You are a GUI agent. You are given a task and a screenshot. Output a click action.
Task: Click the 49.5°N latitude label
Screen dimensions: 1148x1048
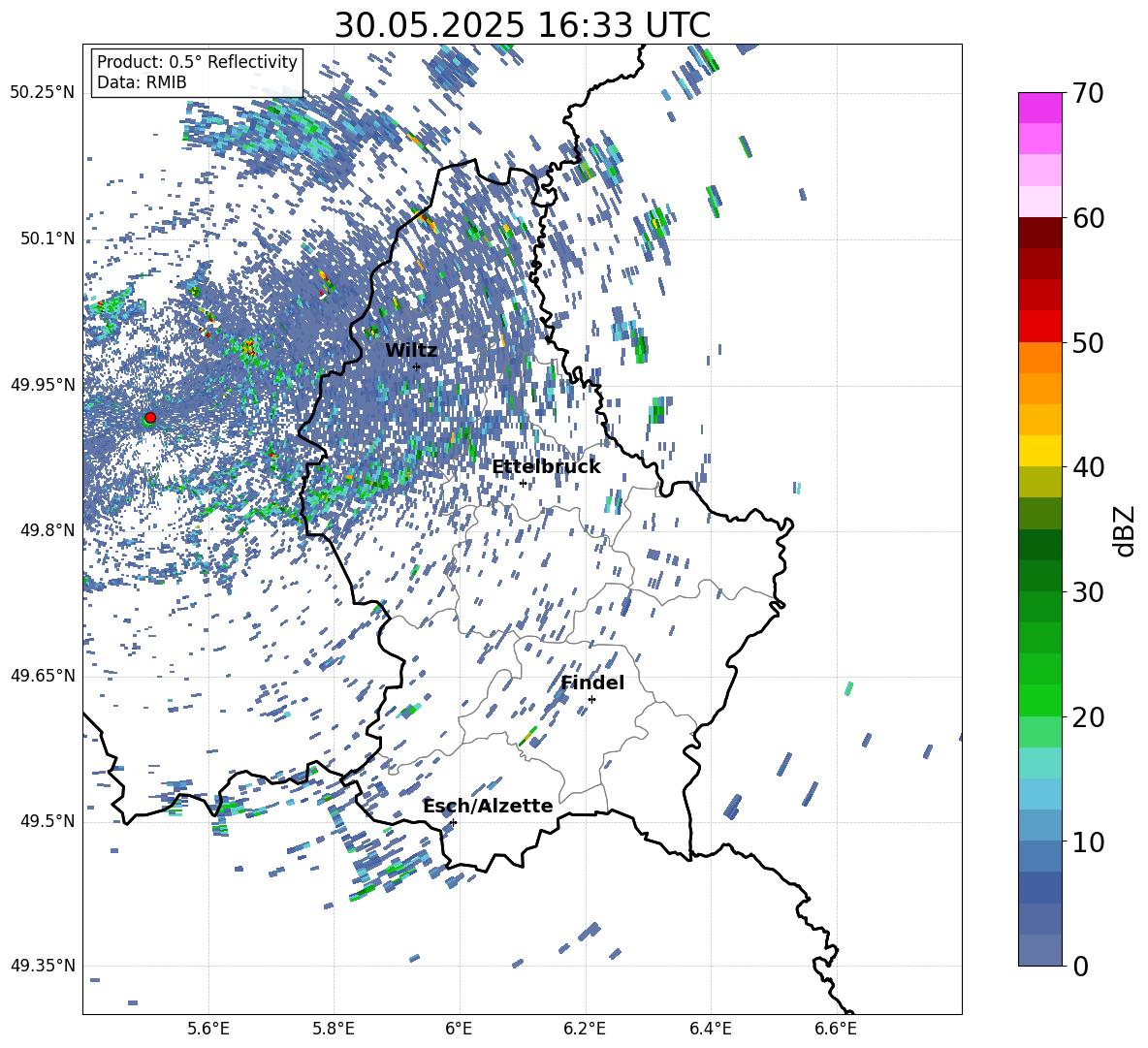pyautogui.click(x=48, y=821)
